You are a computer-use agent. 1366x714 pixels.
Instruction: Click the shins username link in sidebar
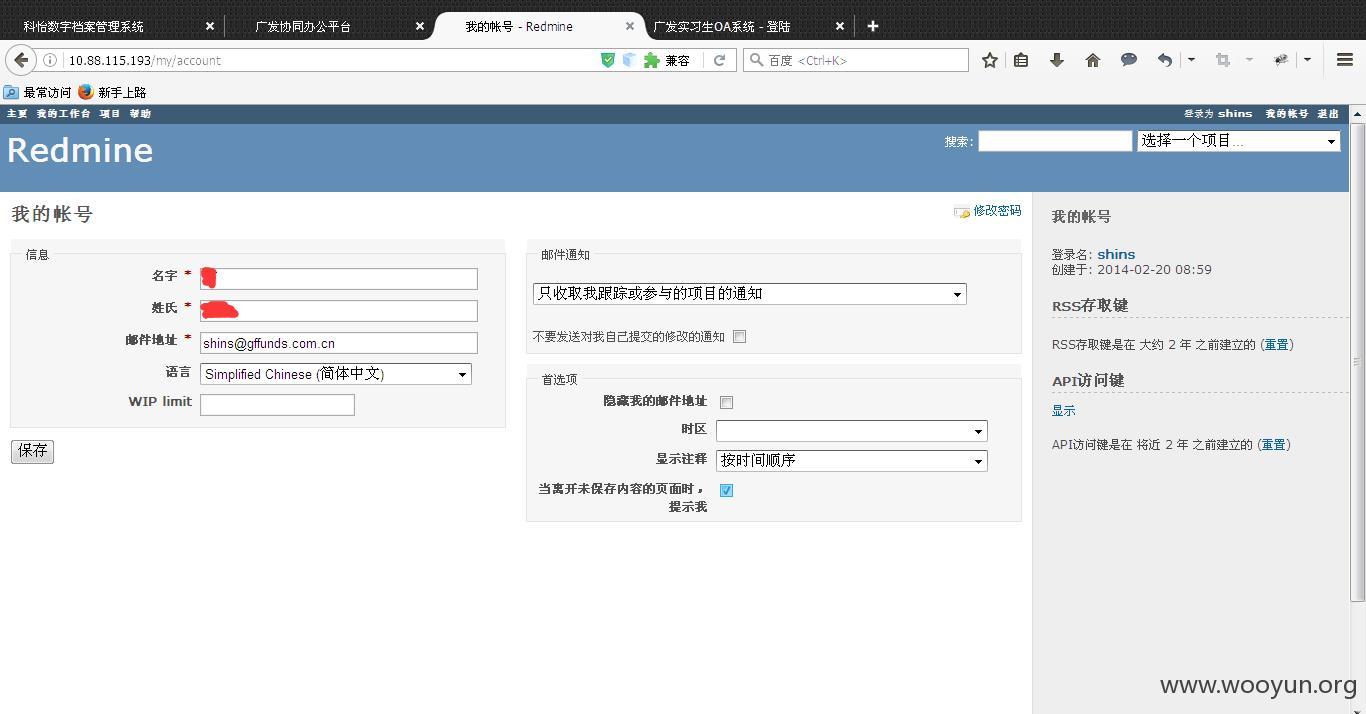1116,254
